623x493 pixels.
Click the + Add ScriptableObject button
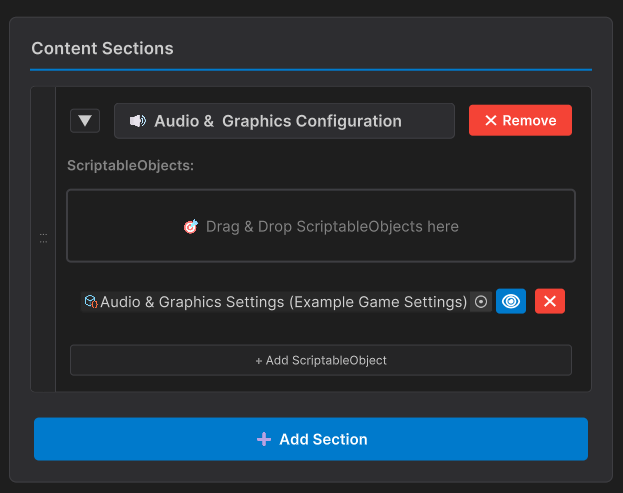(320, 360)
